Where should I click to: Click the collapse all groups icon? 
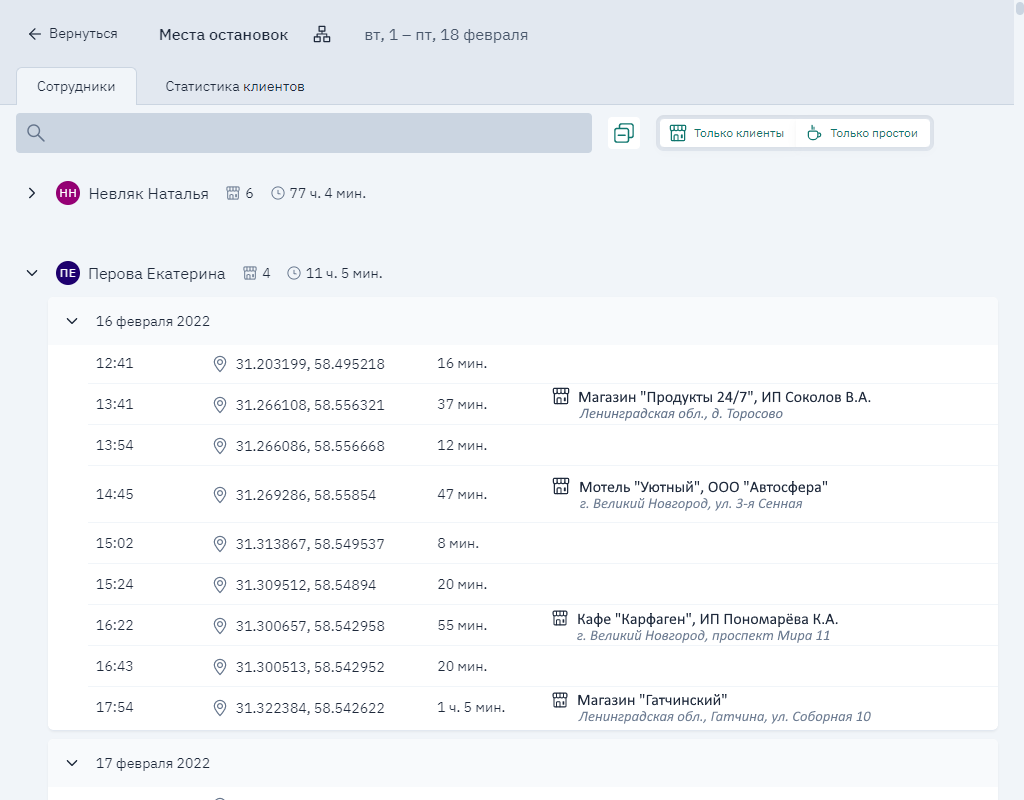coord(624,133)
